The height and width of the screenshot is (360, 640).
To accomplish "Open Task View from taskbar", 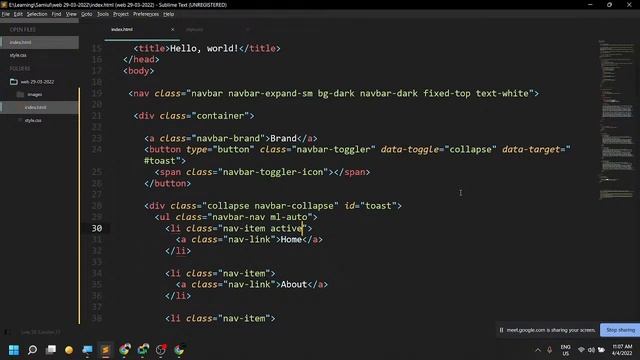I will point(51,350).
